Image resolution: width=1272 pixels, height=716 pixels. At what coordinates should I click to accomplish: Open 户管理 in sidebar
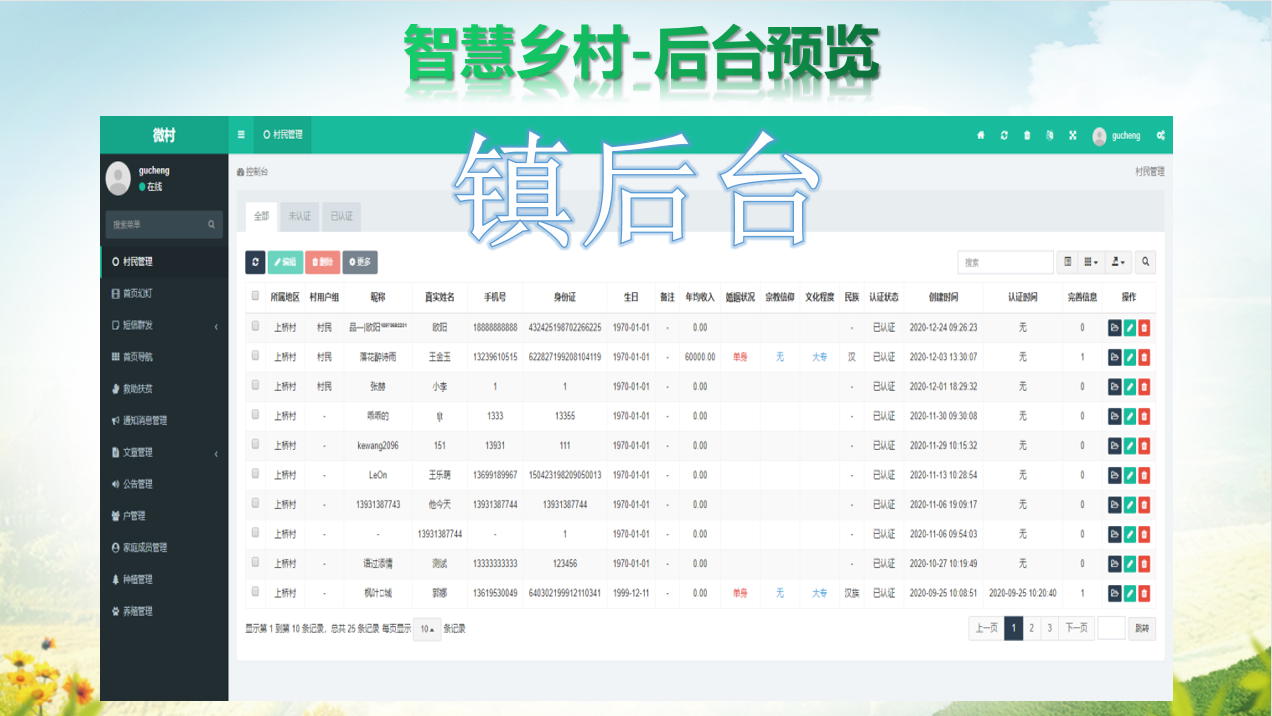164,516
